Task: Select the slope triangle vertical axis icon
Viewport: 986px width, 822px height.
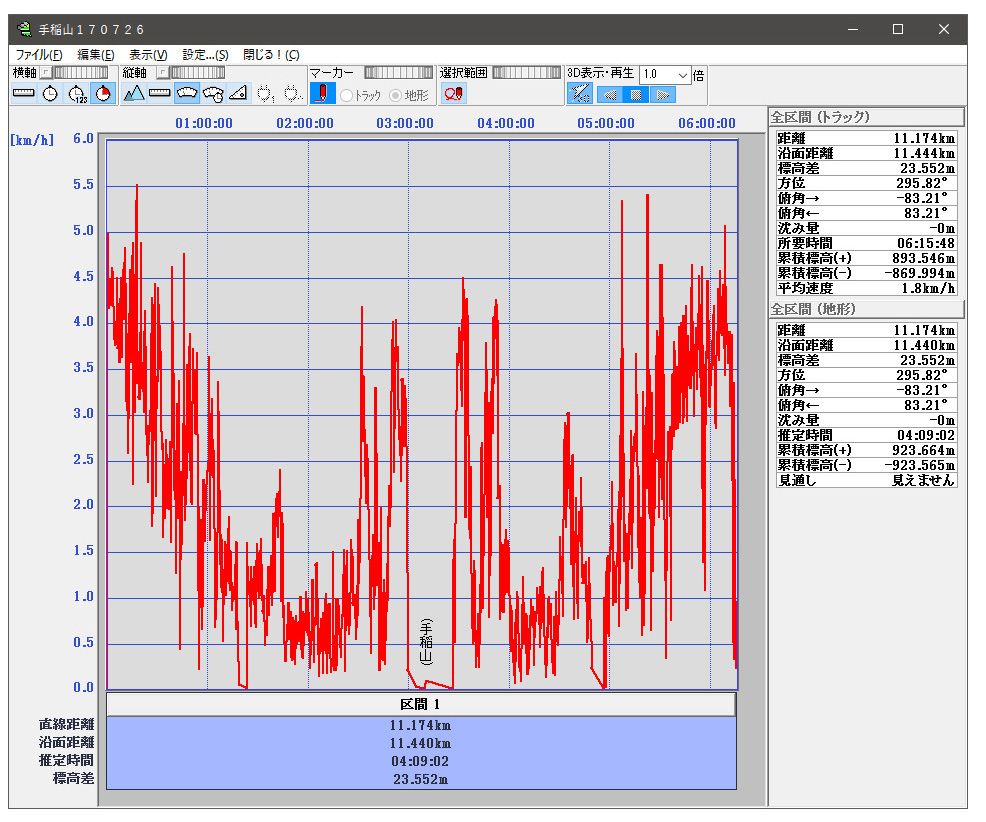Action: click(238, 94)
